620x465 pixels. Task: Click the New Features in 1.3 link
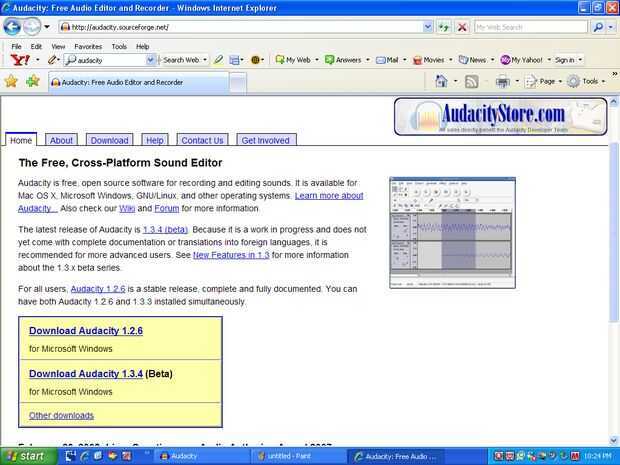(231, 255)
